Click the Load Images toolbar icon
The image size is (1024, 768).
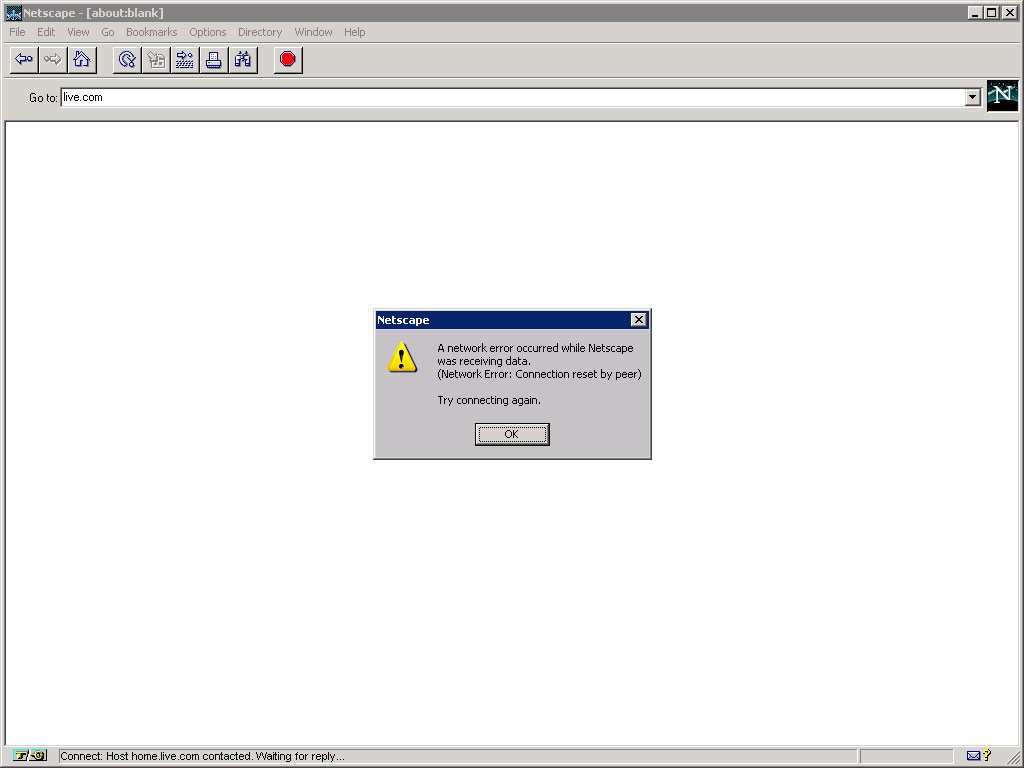[x=156, y=60]
